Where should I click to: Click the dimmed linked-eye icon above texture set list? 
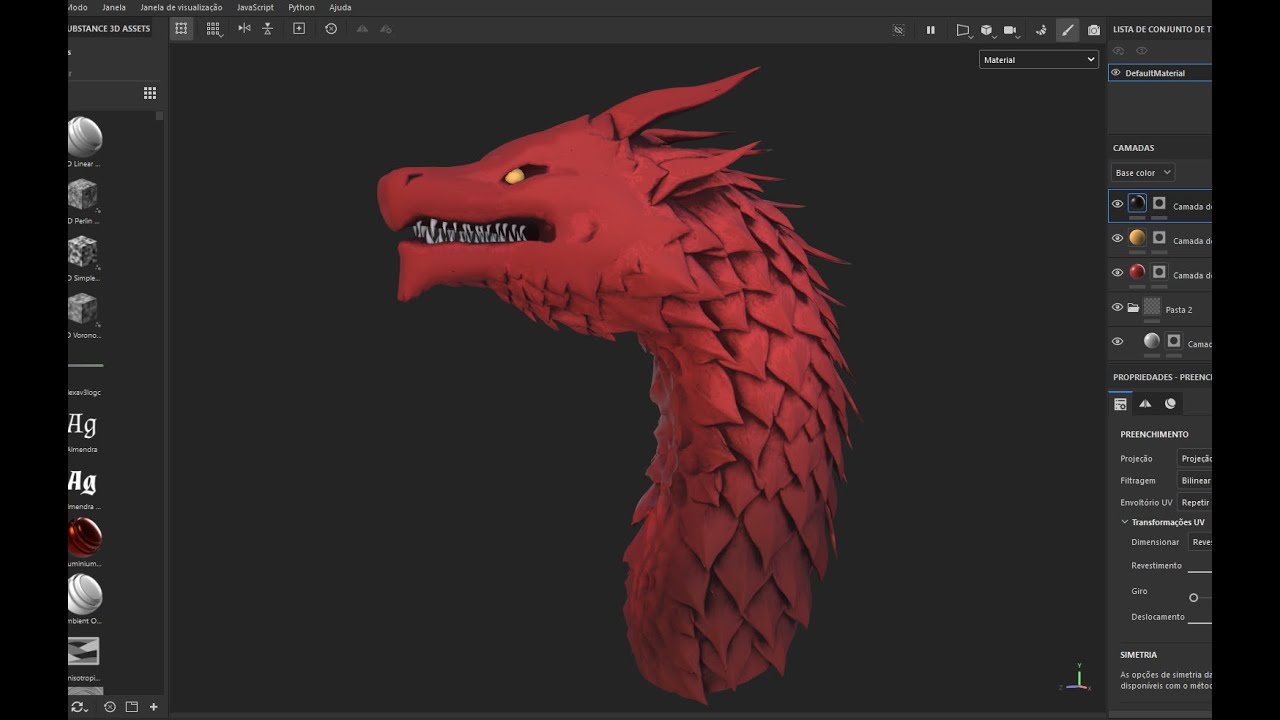point(1119,51)
